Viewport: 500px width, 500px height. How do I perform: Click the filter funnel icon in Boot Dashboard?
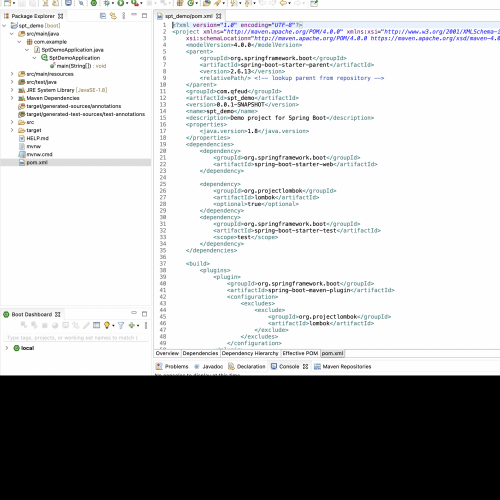(x=121, y=325)
